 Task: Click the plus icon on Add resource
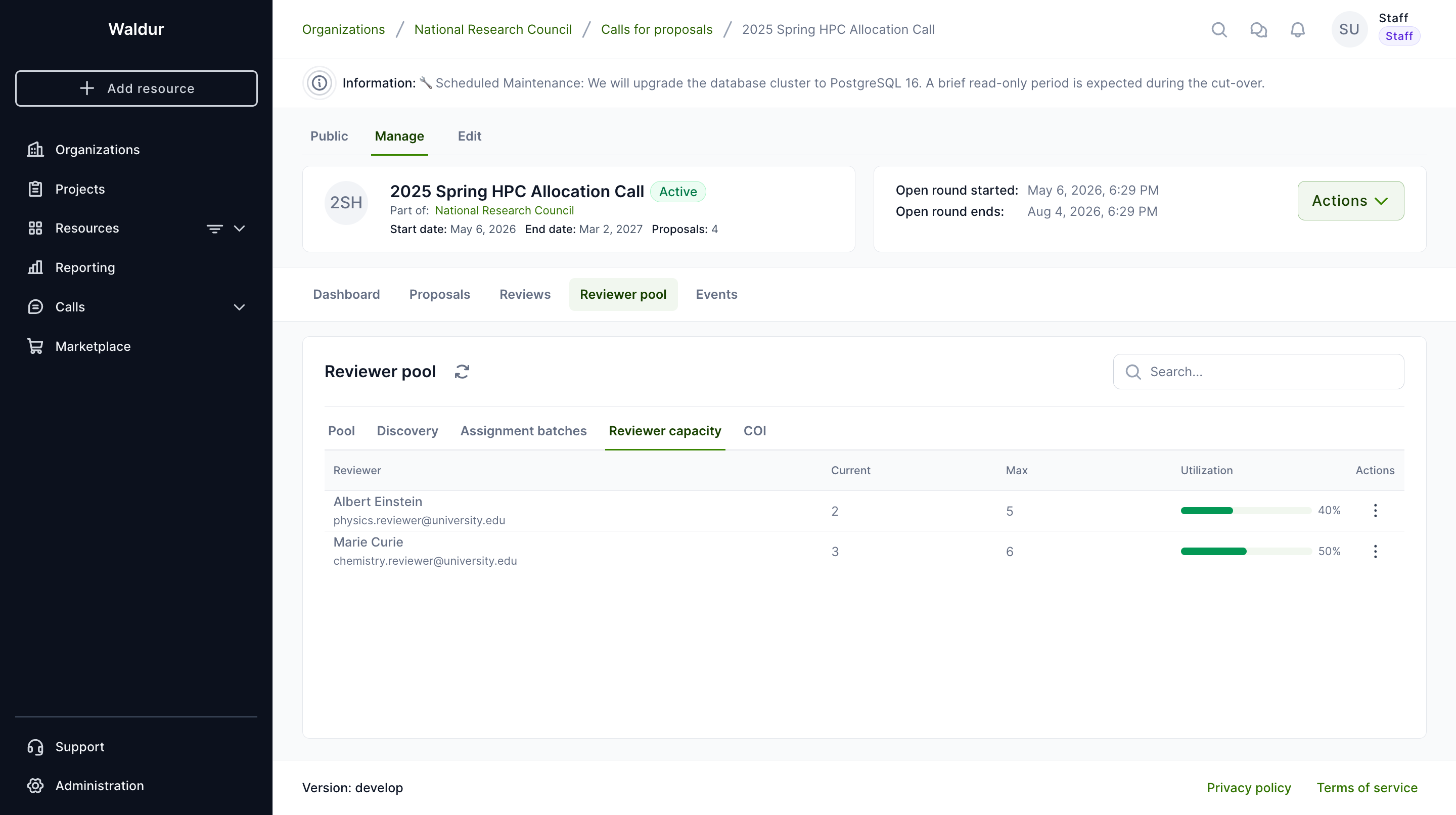click(86, 88)
